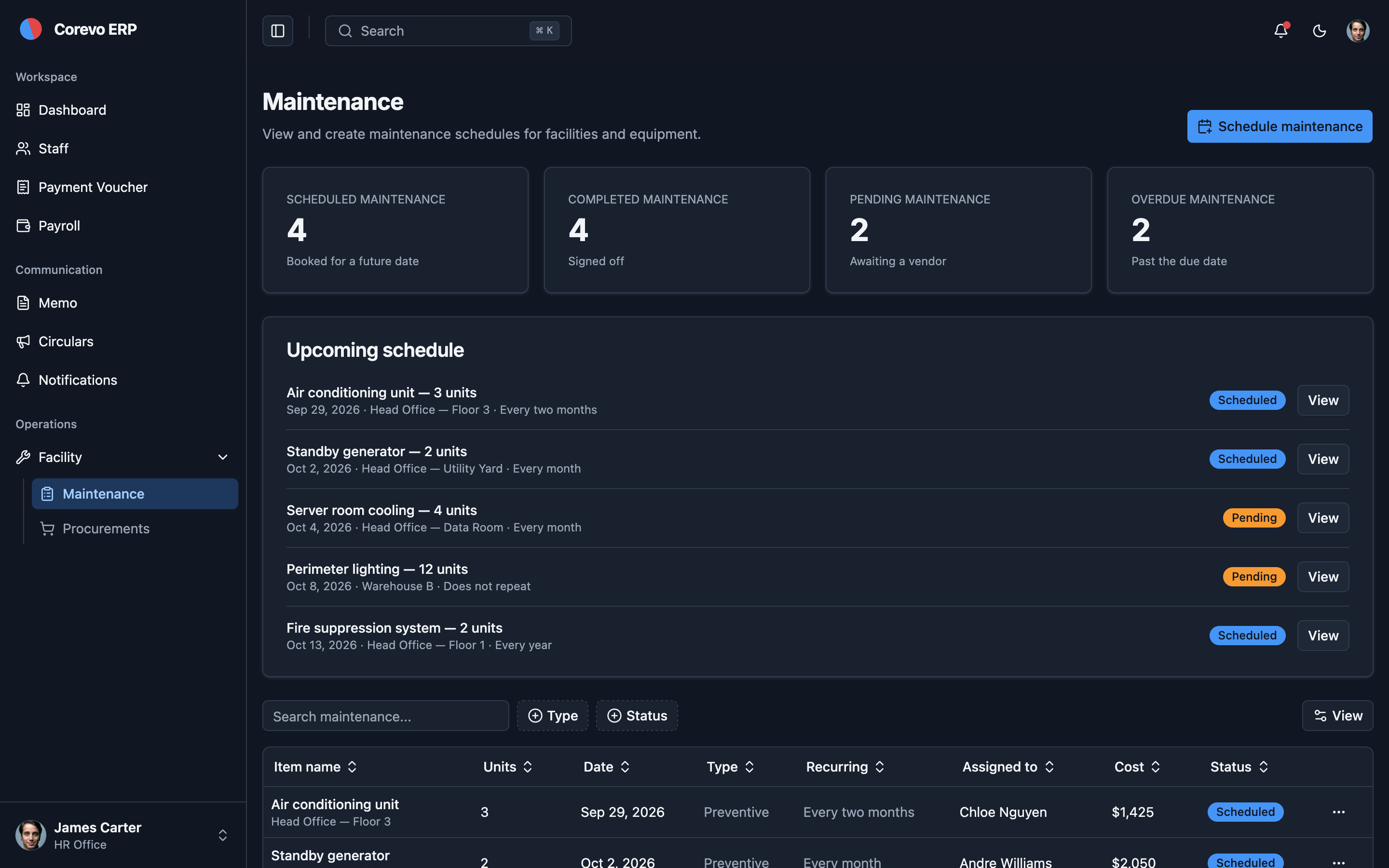Focus the top Search field
The width and height of the screenshot is (1389, 868).
(448, 30)
